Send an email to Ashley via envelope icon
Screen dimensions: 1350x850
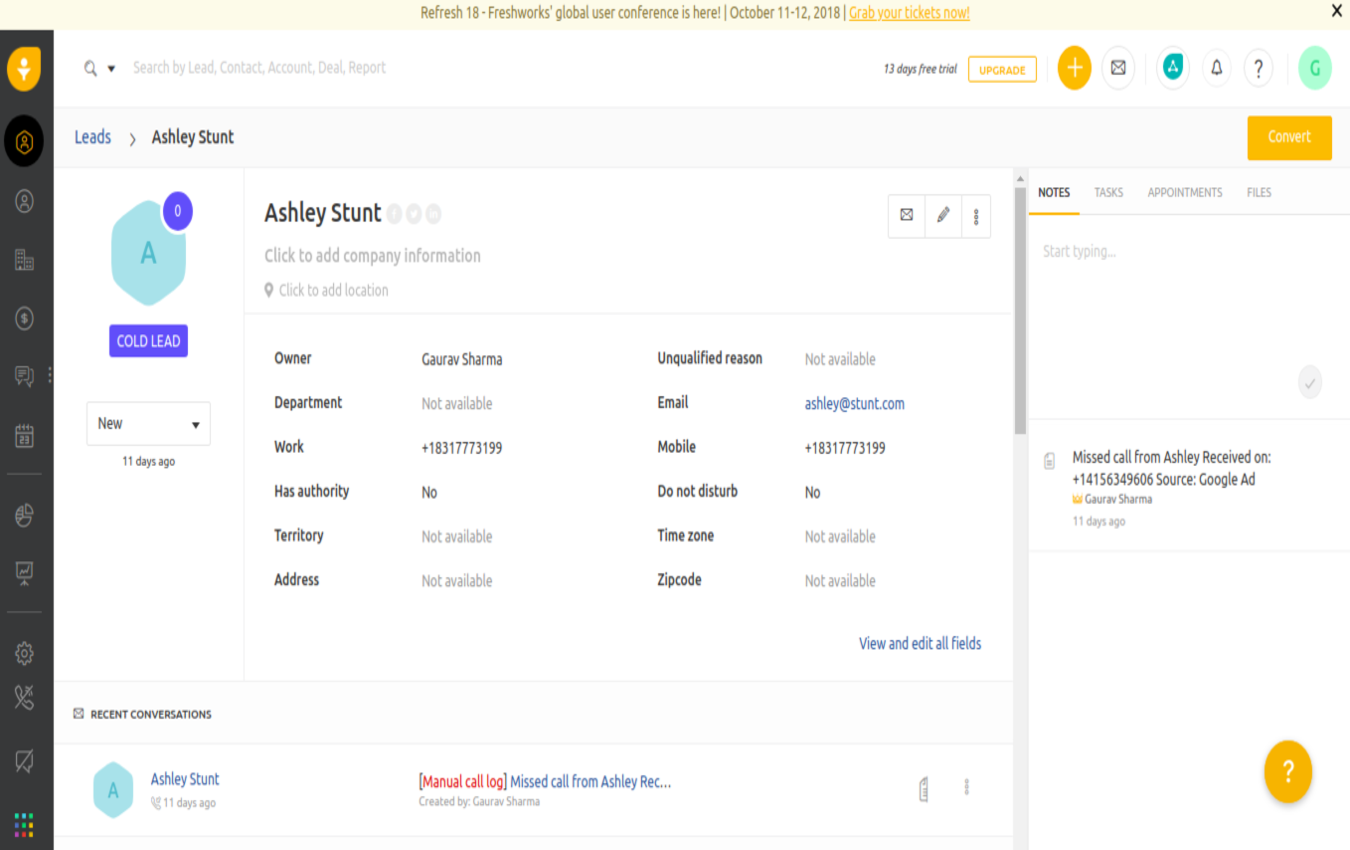906,216
